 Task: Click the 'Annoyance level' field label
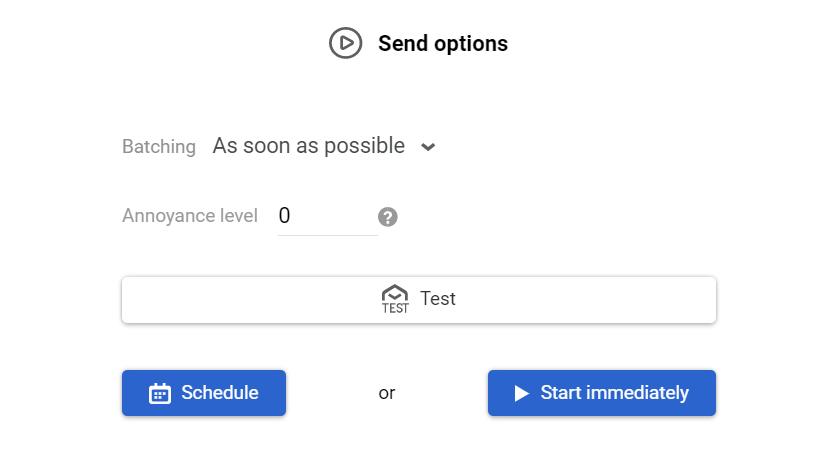(190, 216)
